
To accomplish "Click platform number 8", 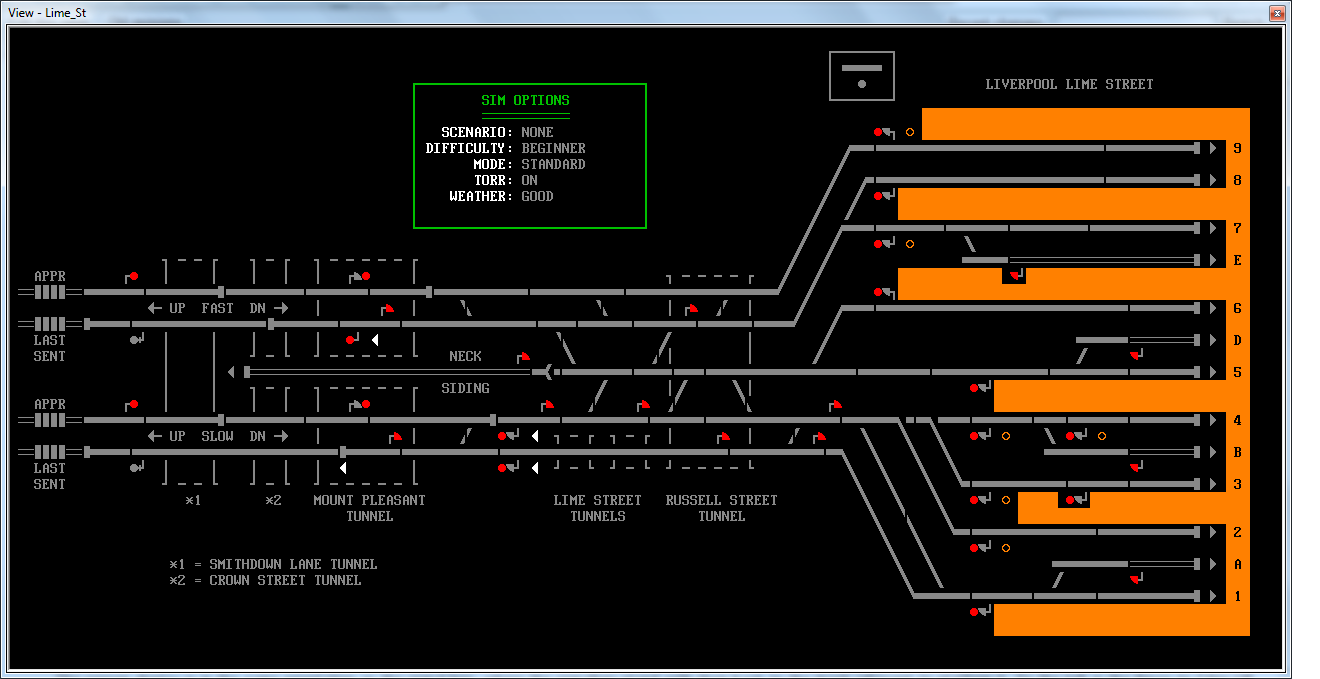I will (x=1238, y=180).
